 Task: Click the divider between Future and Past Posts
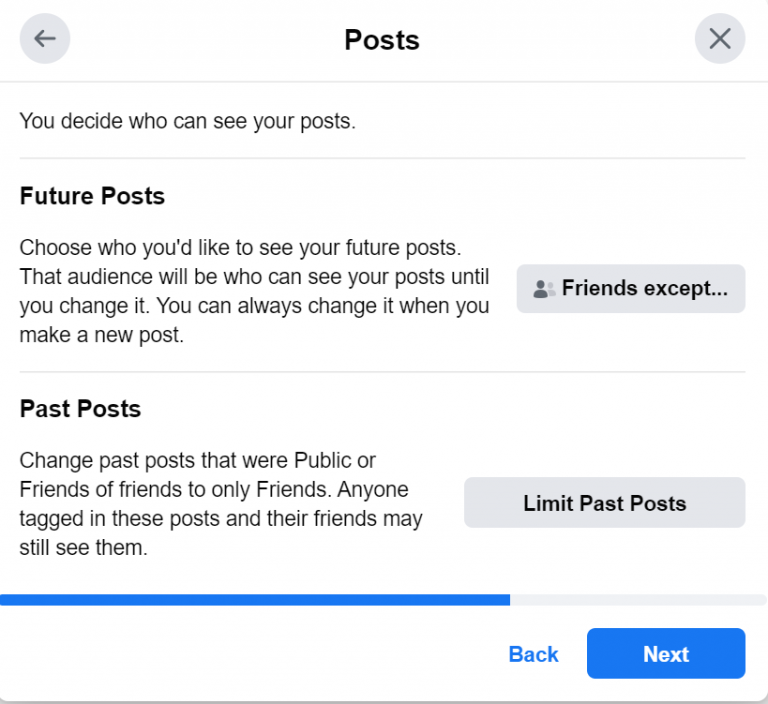click(x=382, y=372)
